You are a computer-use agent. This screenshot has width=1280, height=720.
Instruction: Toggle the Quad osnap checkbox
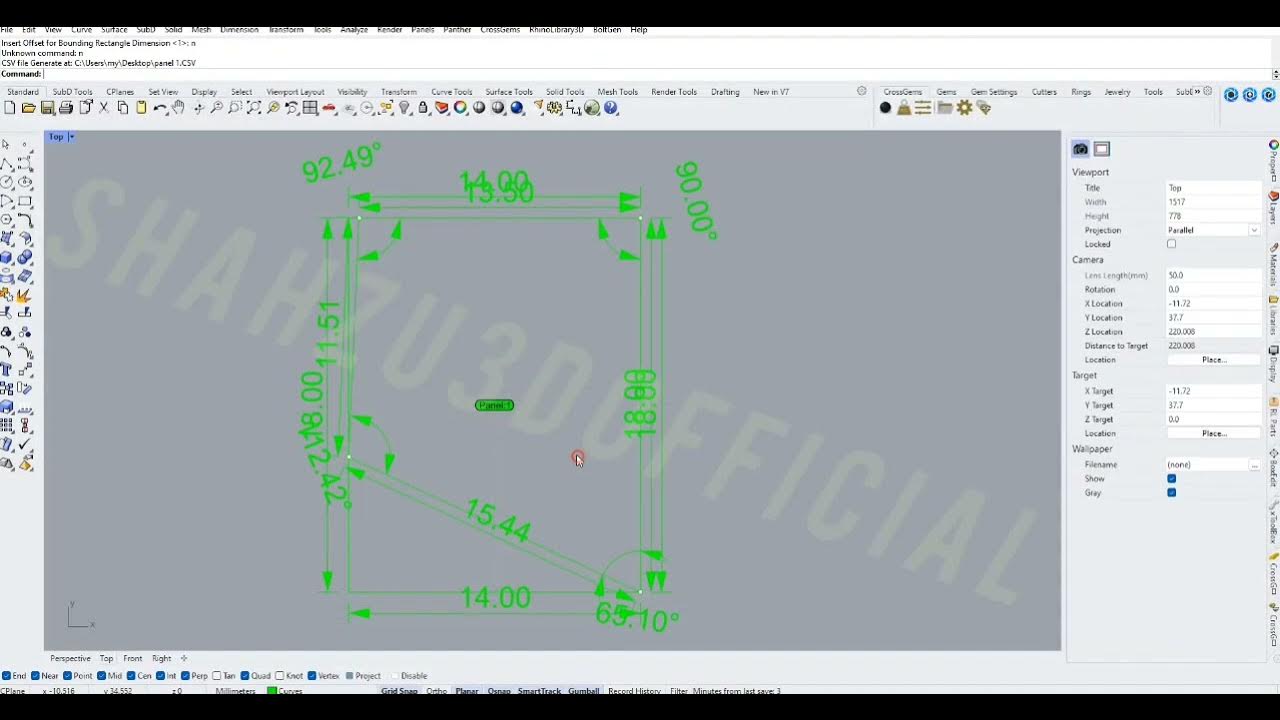(x=245, y=676)
